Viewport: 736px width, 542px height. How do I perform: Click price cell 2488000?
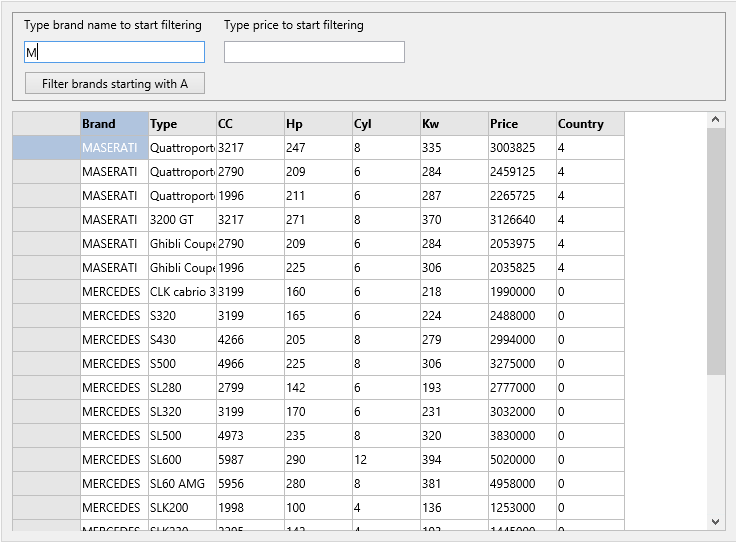pos(523,316)
